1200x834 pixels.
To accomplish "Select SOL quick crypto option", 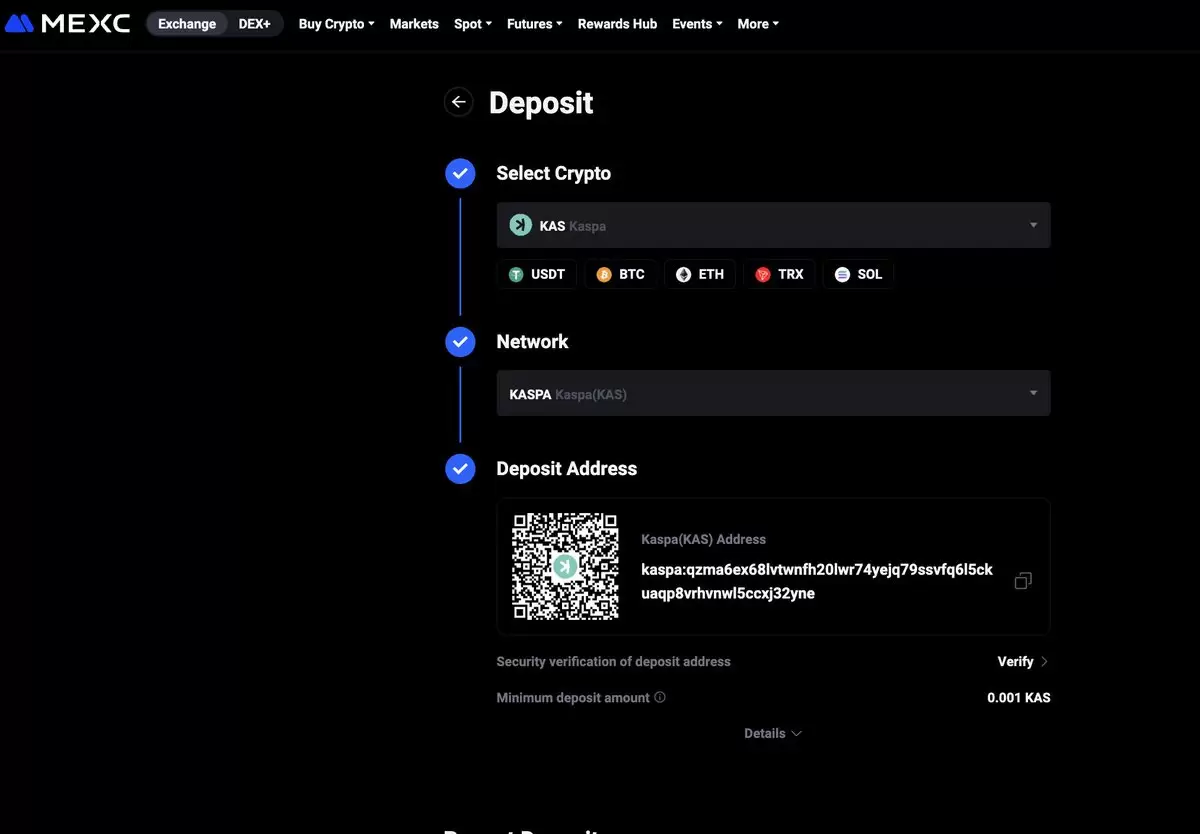I will point(858,274).
